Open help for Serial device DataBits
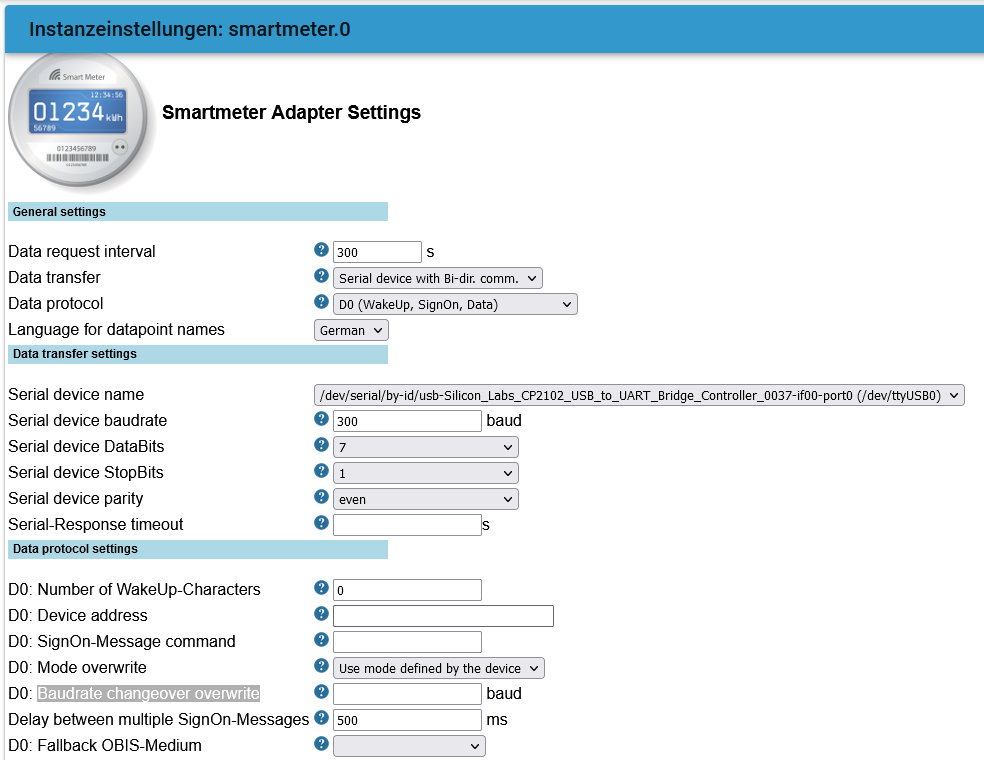This screenshot has height=760, width=984. [x=321, y=445]
